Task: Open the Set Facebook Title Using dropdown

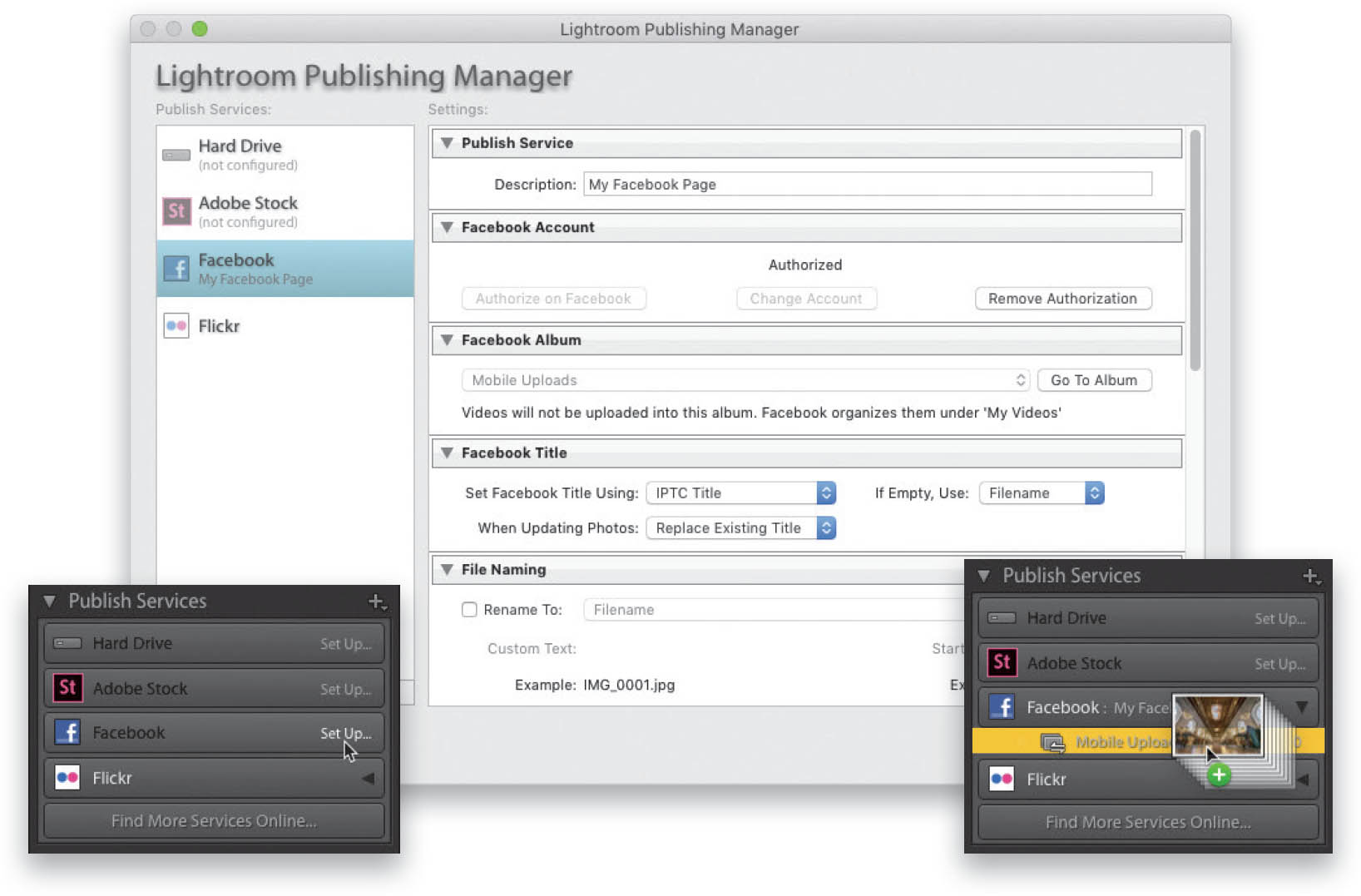Action: click(740, 493)
